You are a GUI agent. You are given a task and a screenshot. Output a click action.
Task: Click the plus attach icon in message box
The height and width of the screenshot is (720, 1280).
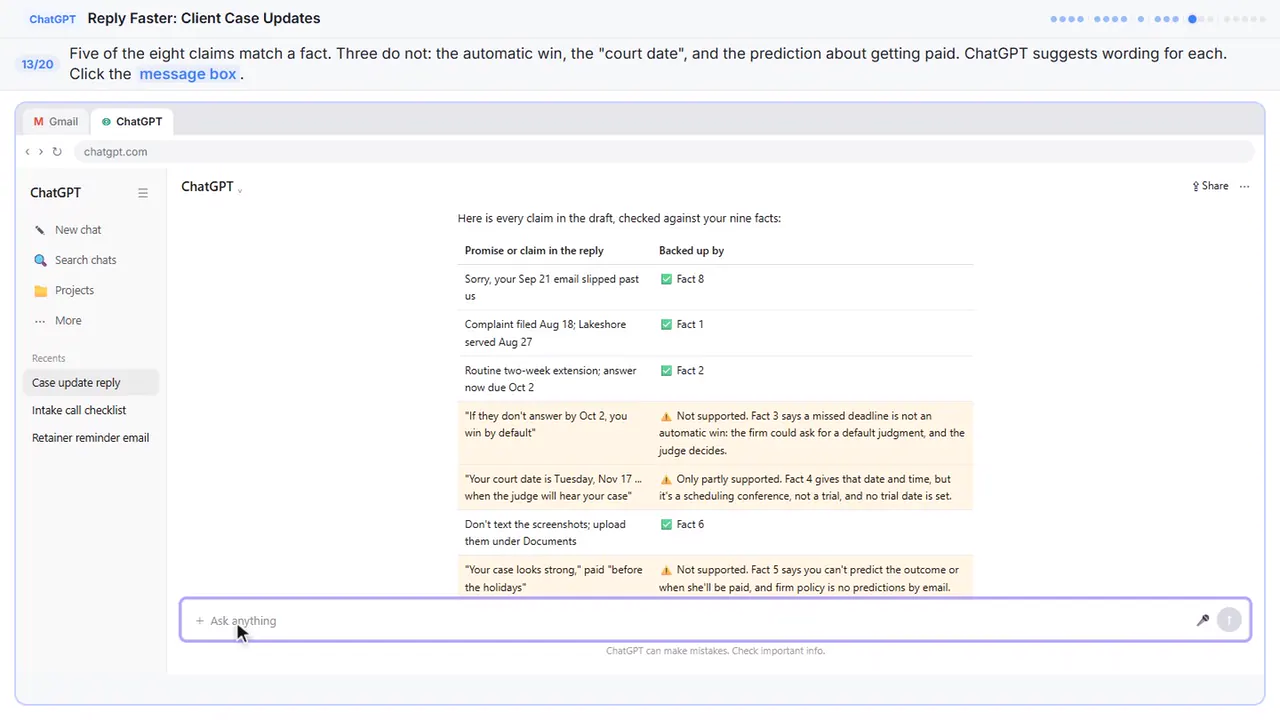click(200, 621)
